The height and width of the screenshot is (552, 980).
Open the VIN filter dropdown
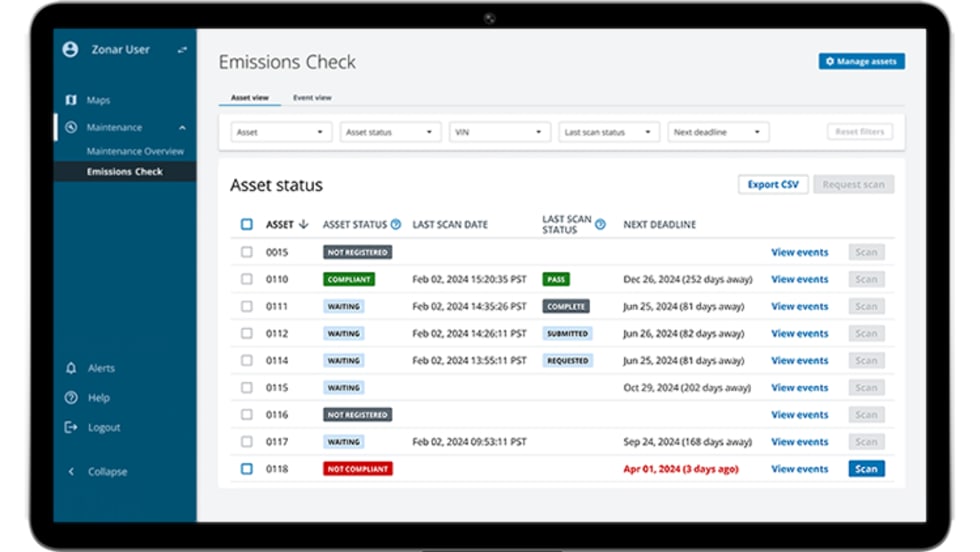coord(499,133)
